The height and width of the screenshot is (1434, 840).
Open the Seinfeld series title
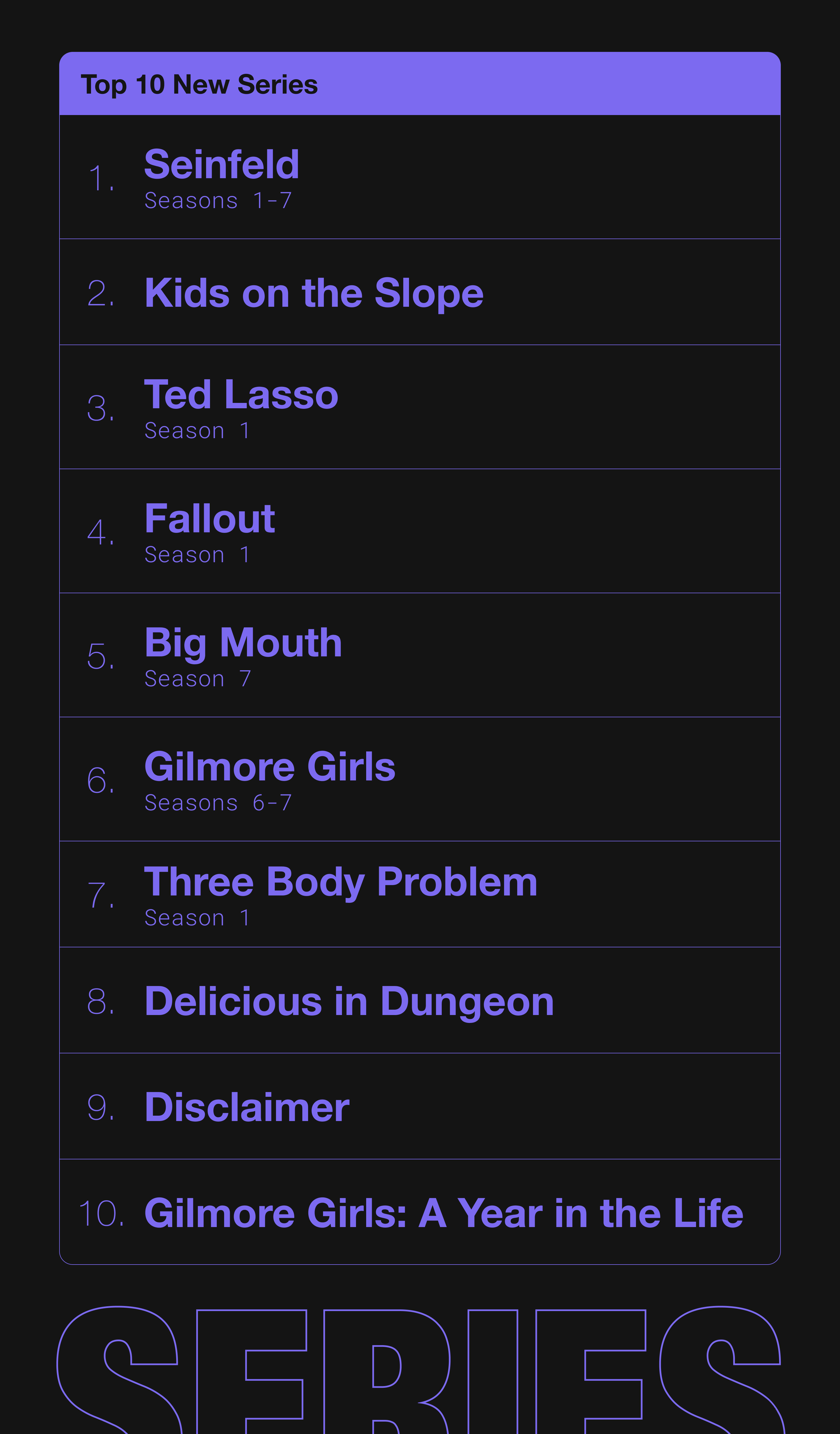pos(222,164)
